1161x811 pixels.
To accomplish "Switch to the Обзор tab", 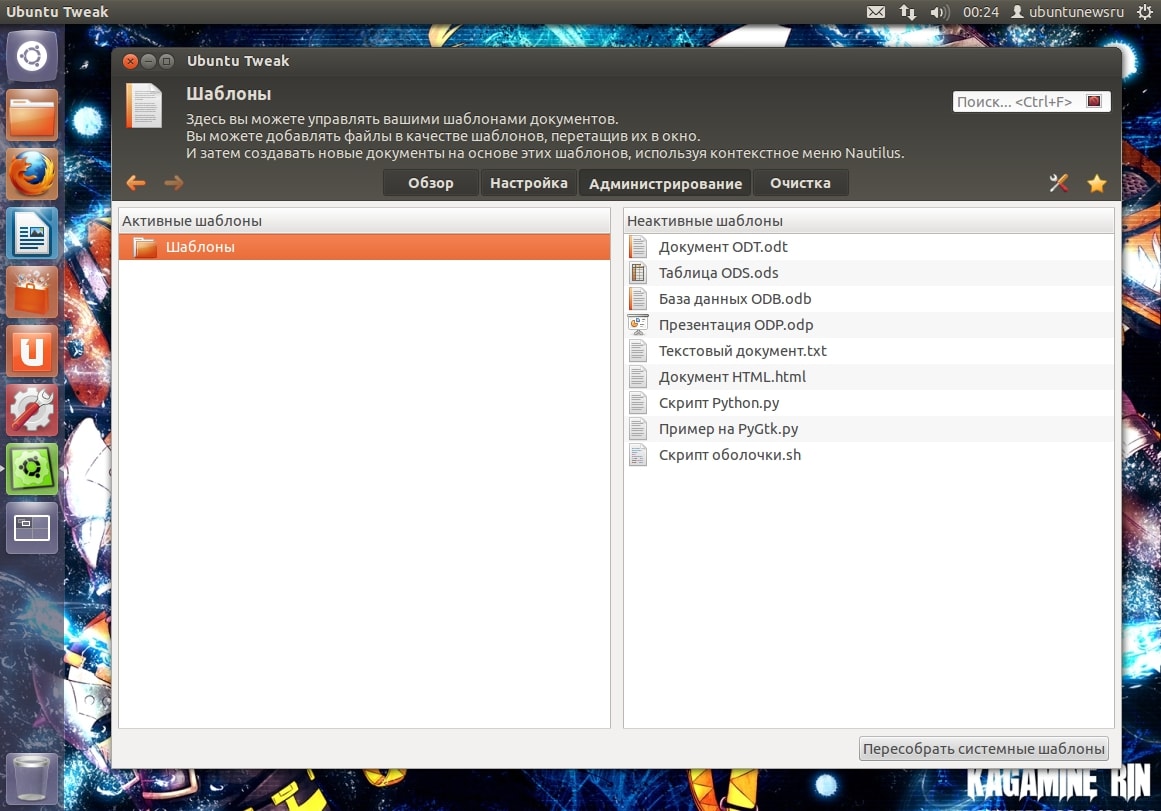I will (x=431, y=183).
